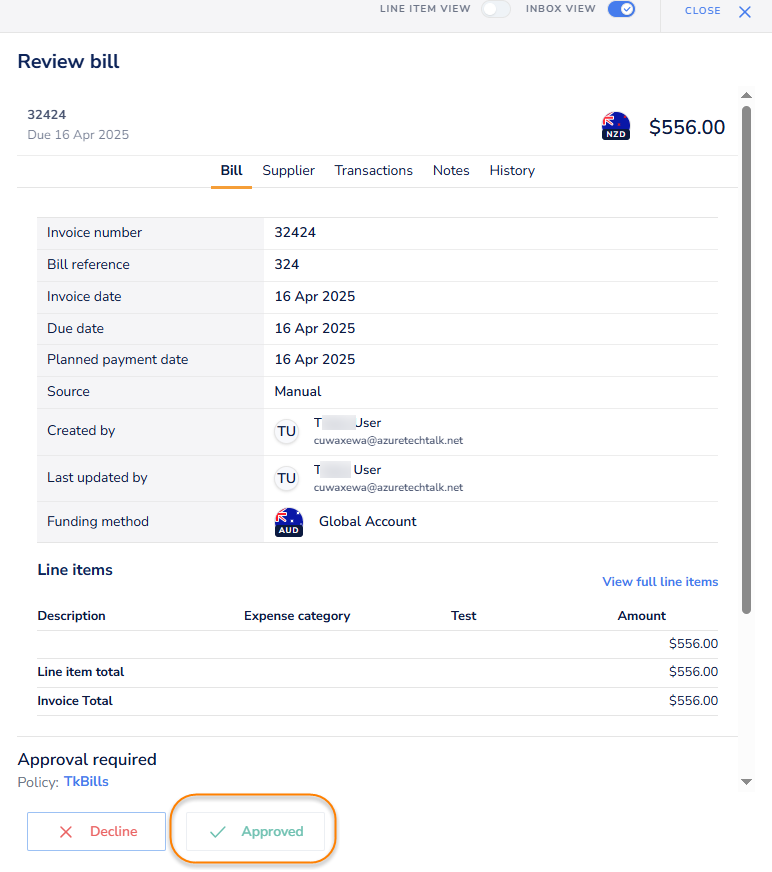This screenshot has height=872, width=772.
Task: Select the Notes tab
Action: [451, 171]
